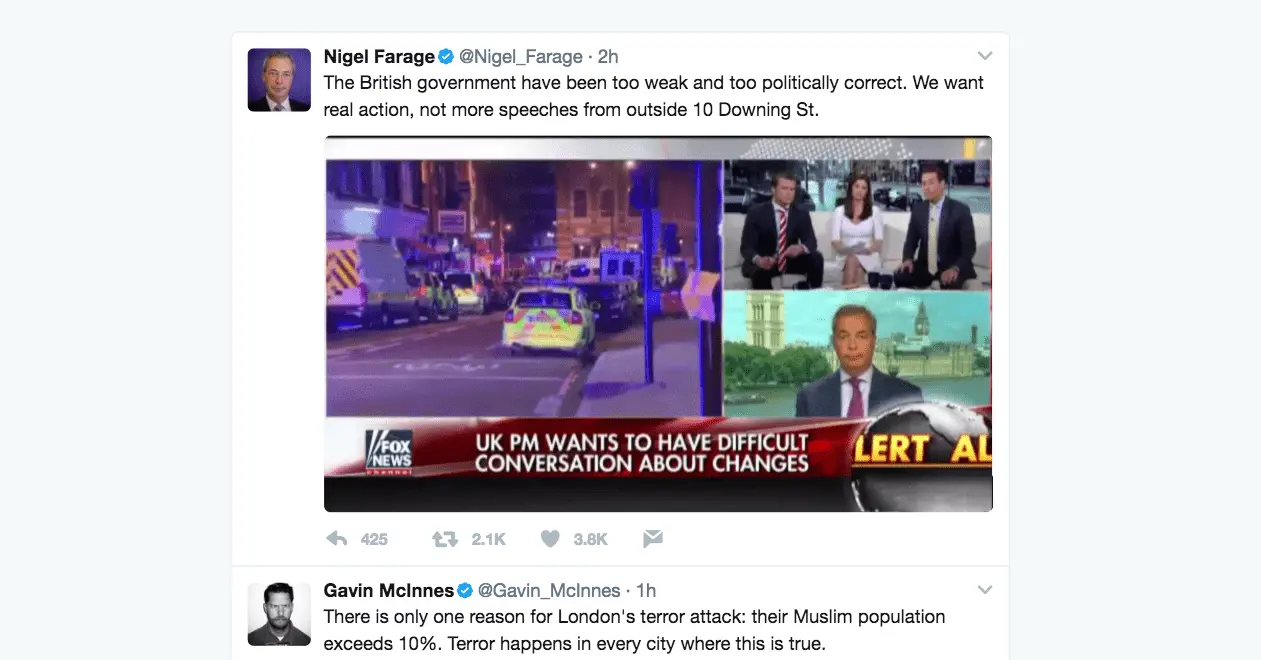The width and height of the screenshot is (1261, 660).
Task: Open the Gavin McInnes display name link
Action: [x=388, y=590]
